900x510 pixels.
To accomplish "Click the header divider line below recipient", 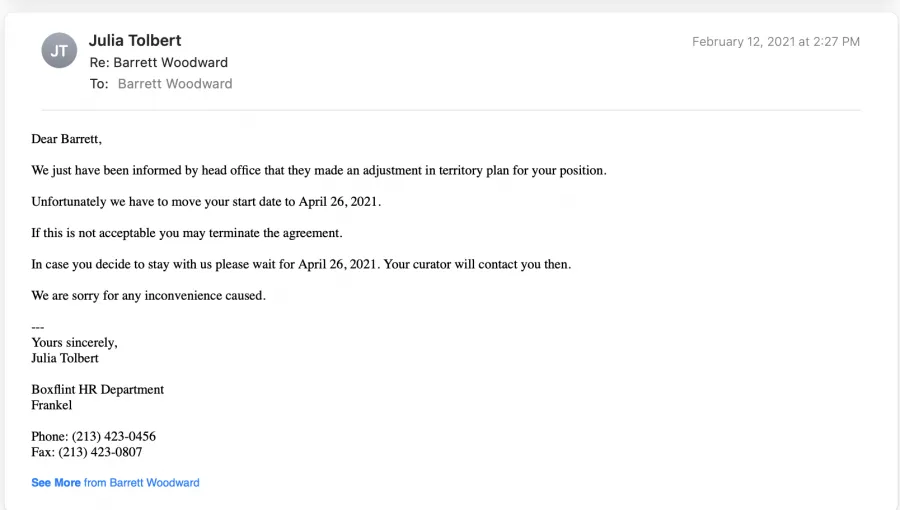I will coord(451,110).
